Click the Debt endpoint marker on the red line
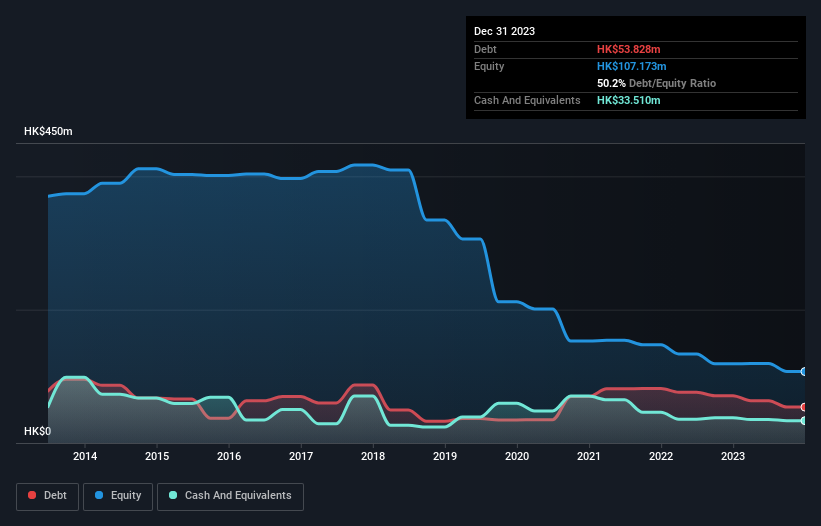821x526 pixels. tap(804, 407)
